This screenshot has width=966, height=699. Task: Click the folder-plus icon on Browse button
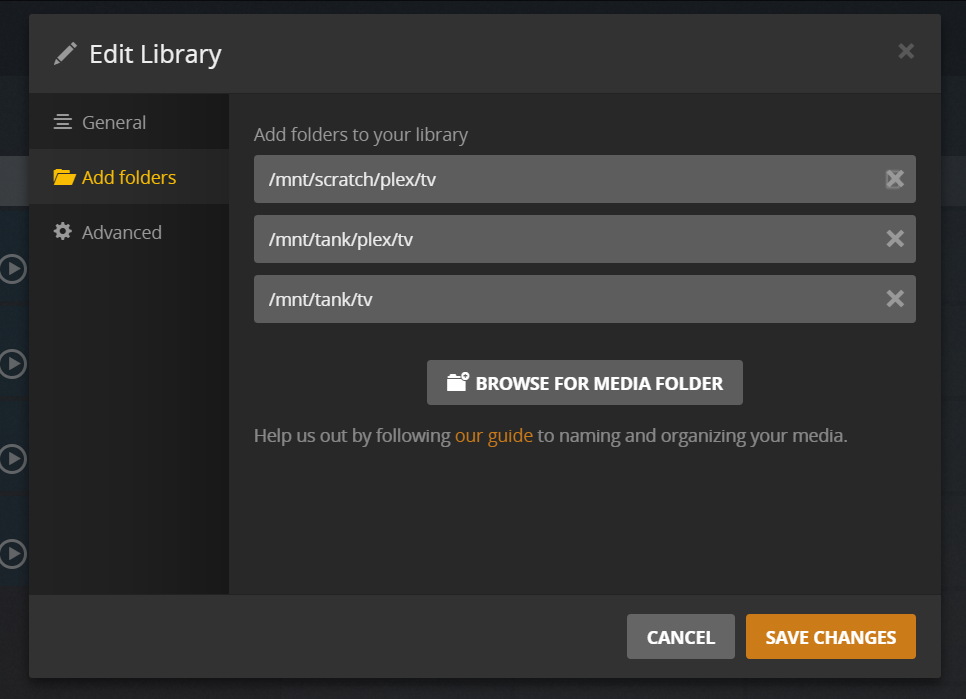tap(458, 382)
